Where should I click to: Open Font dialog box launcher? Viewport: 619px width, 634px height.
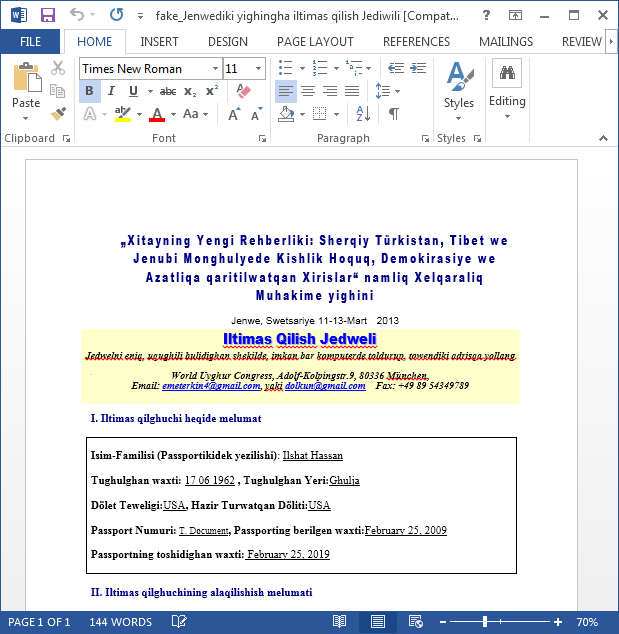tap(262, 139)
